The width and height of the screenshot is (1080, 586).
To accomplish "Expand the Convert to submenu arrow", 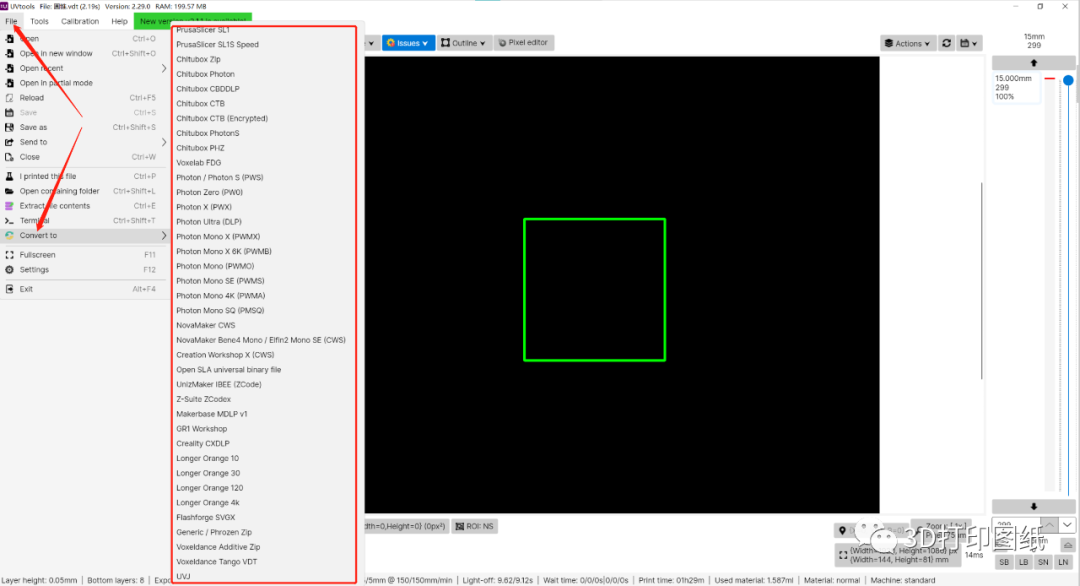I will (164, 236).
